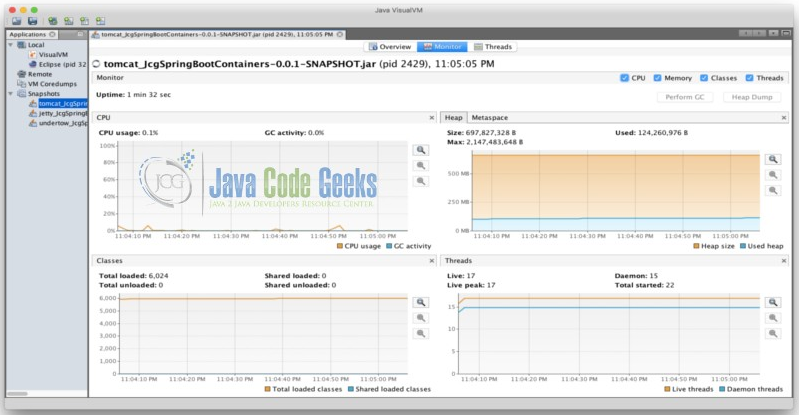The width and height of the screenshot is (799, 415).
Task: Close the tomcat snapshot document tab
Action: click(340, 34)
